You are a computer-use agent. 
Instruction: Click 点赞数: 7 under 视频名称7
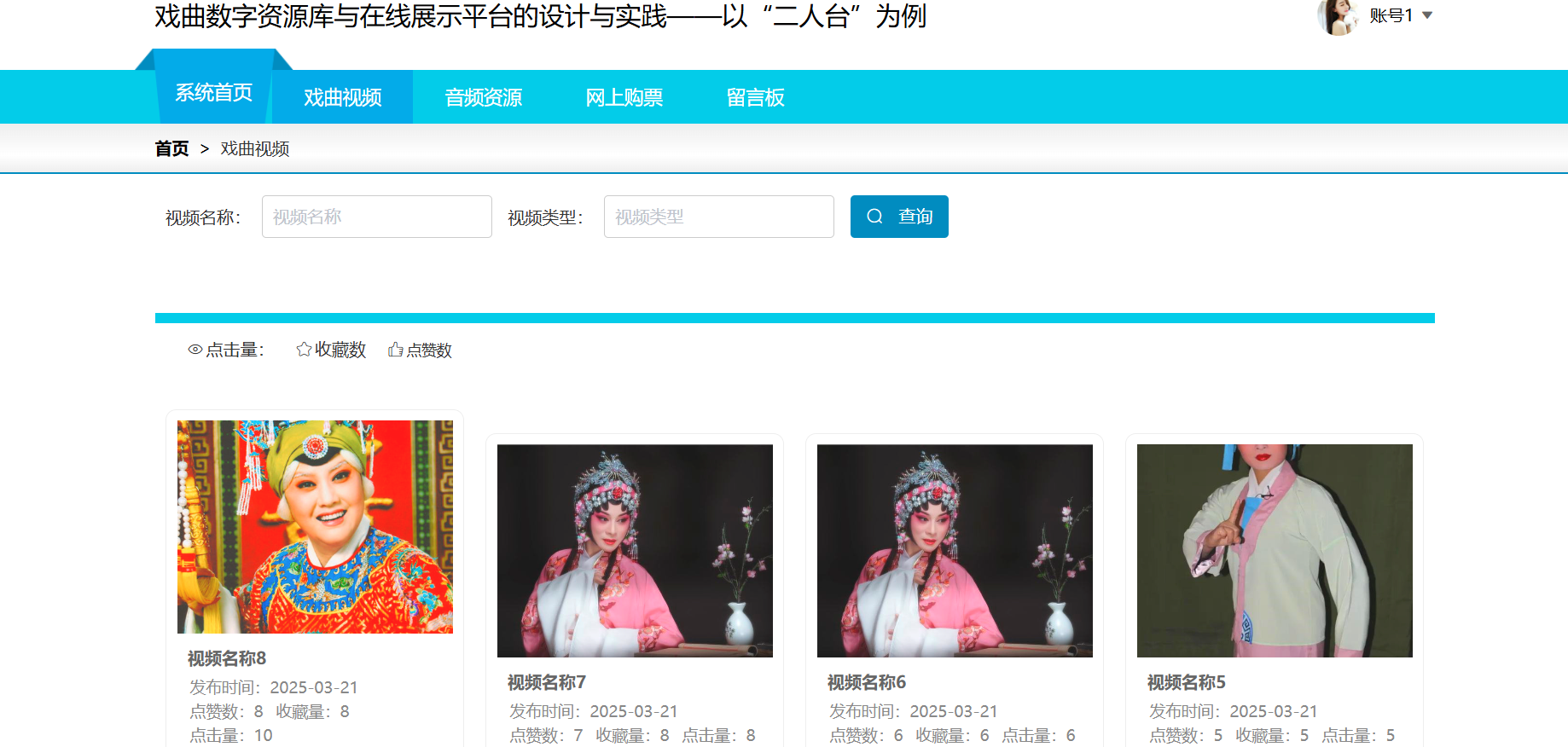click(546, 735)
